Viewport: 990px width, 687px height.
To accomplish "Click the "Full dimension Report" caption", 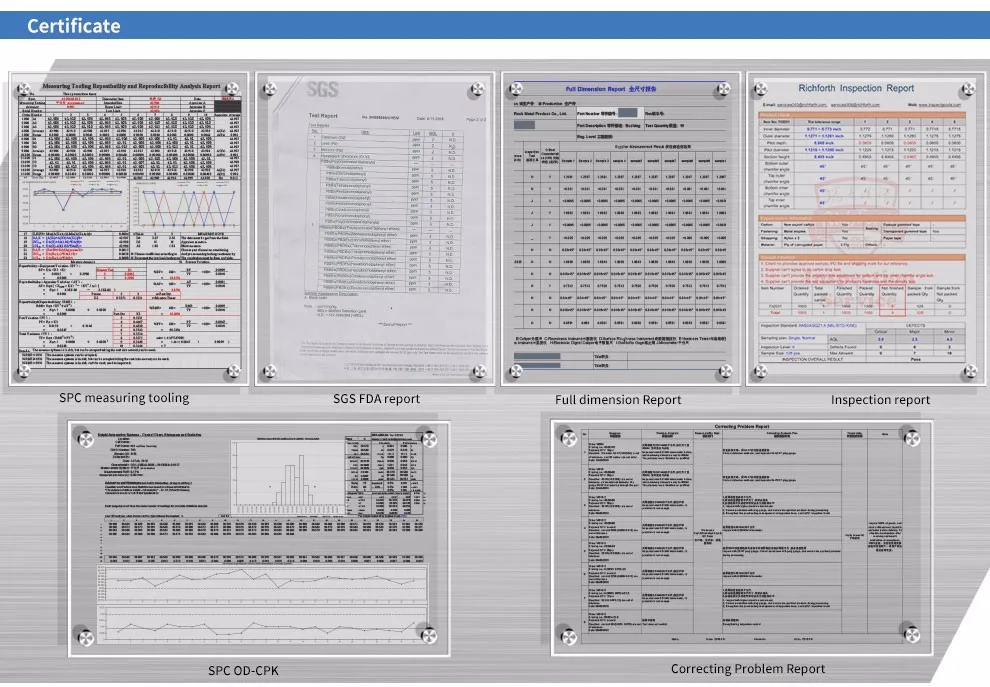I will pyautogui.click(x=618, y=400).
